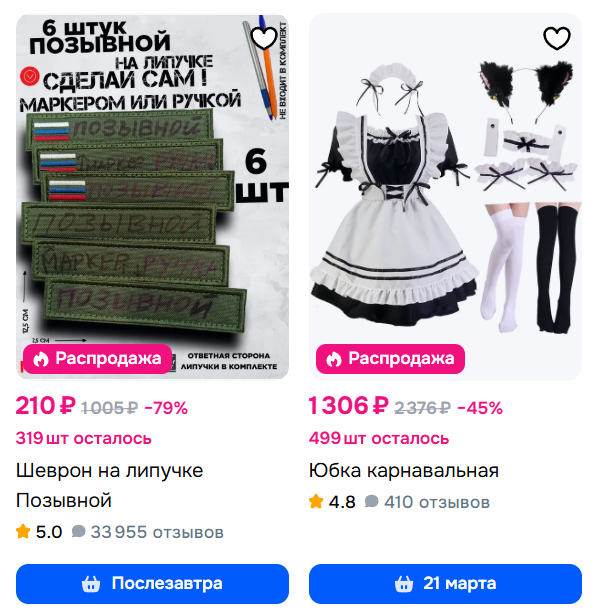The image size is (596, 614).
Task: Add chevron patch to cart, Послезавтра delivery
Action: [x=152, y=584]
